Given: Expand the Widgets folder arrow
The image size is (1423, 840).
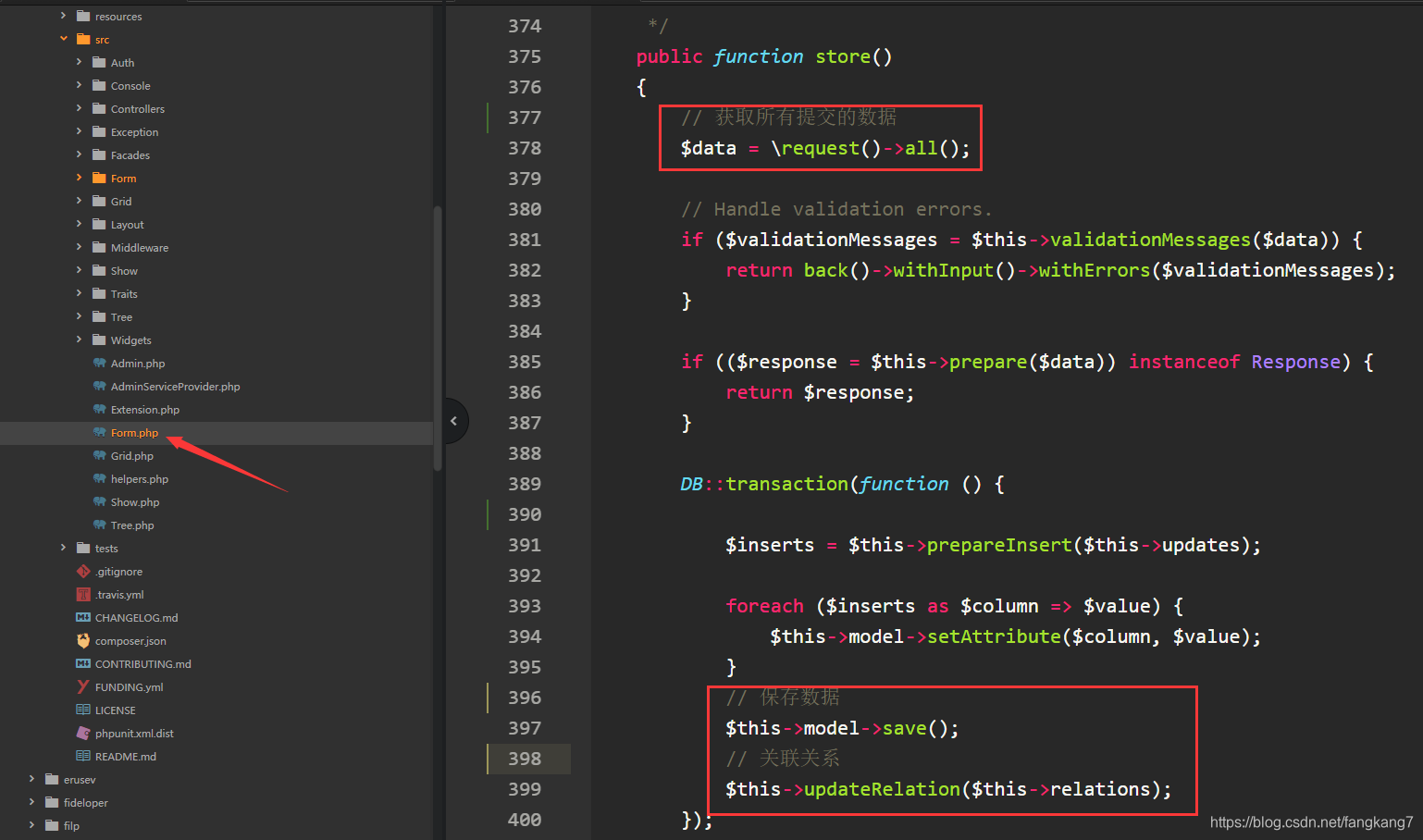Looking at the screenshot, I should pos(79,340).
